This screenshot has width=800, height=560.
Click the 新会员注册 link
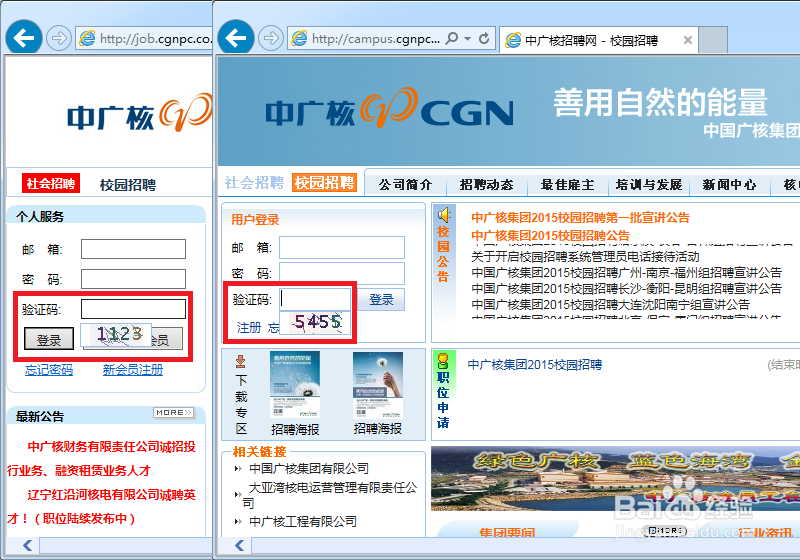coord(133,370)
